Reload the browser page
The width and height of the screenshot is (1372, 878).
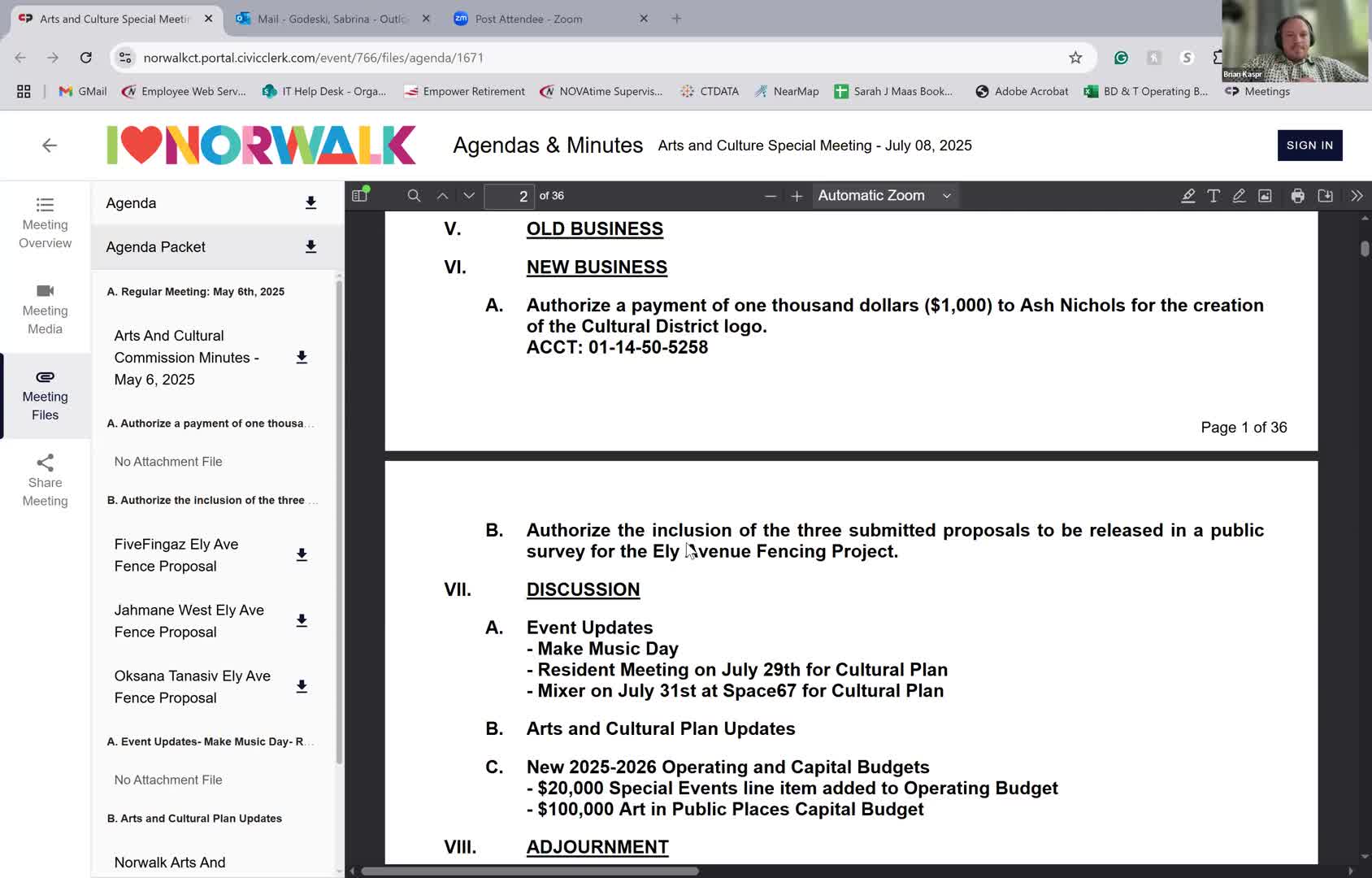85,58
